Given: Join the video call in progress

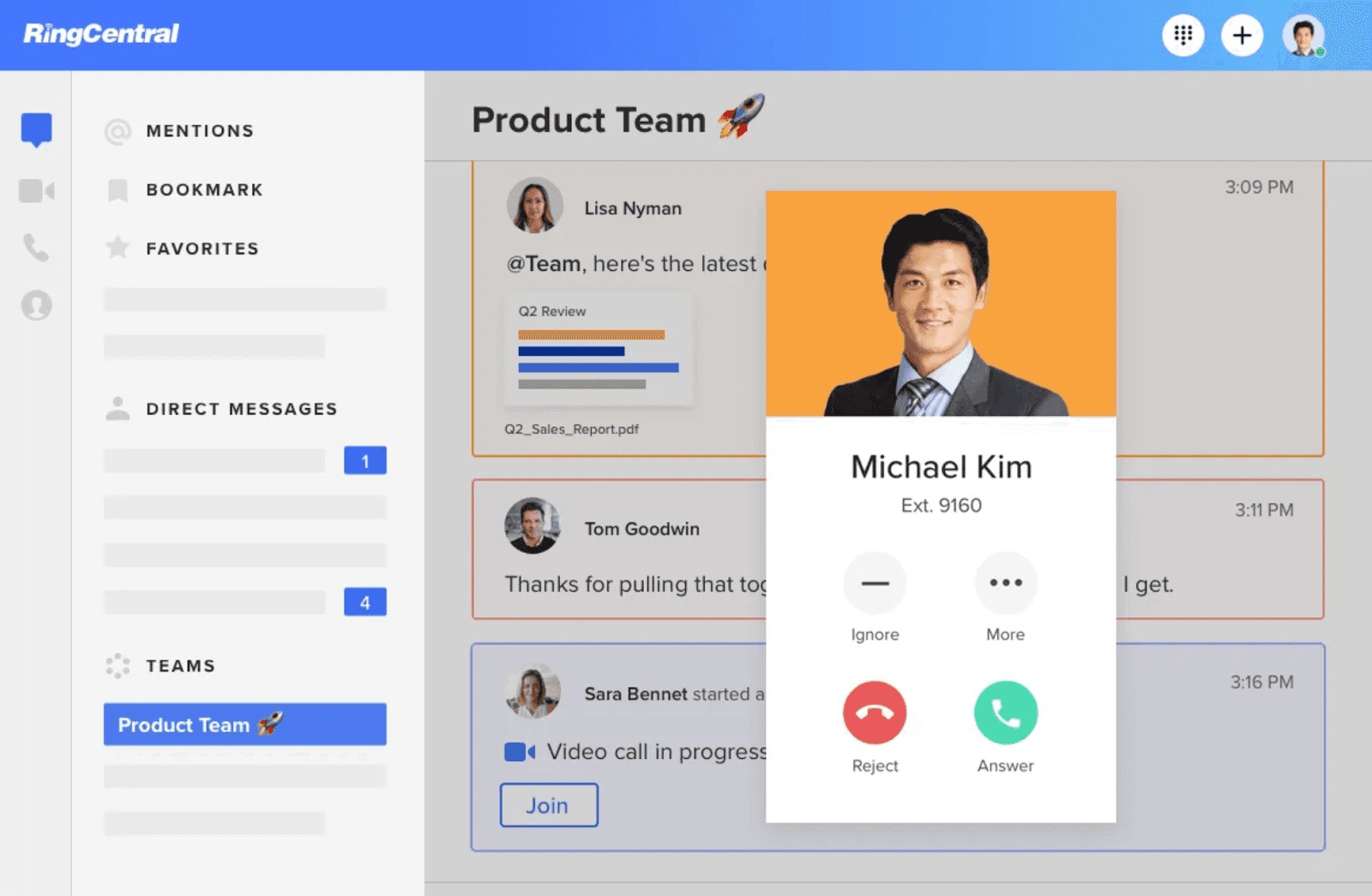Looking at the screenshot, I should [x=549, y=805].
